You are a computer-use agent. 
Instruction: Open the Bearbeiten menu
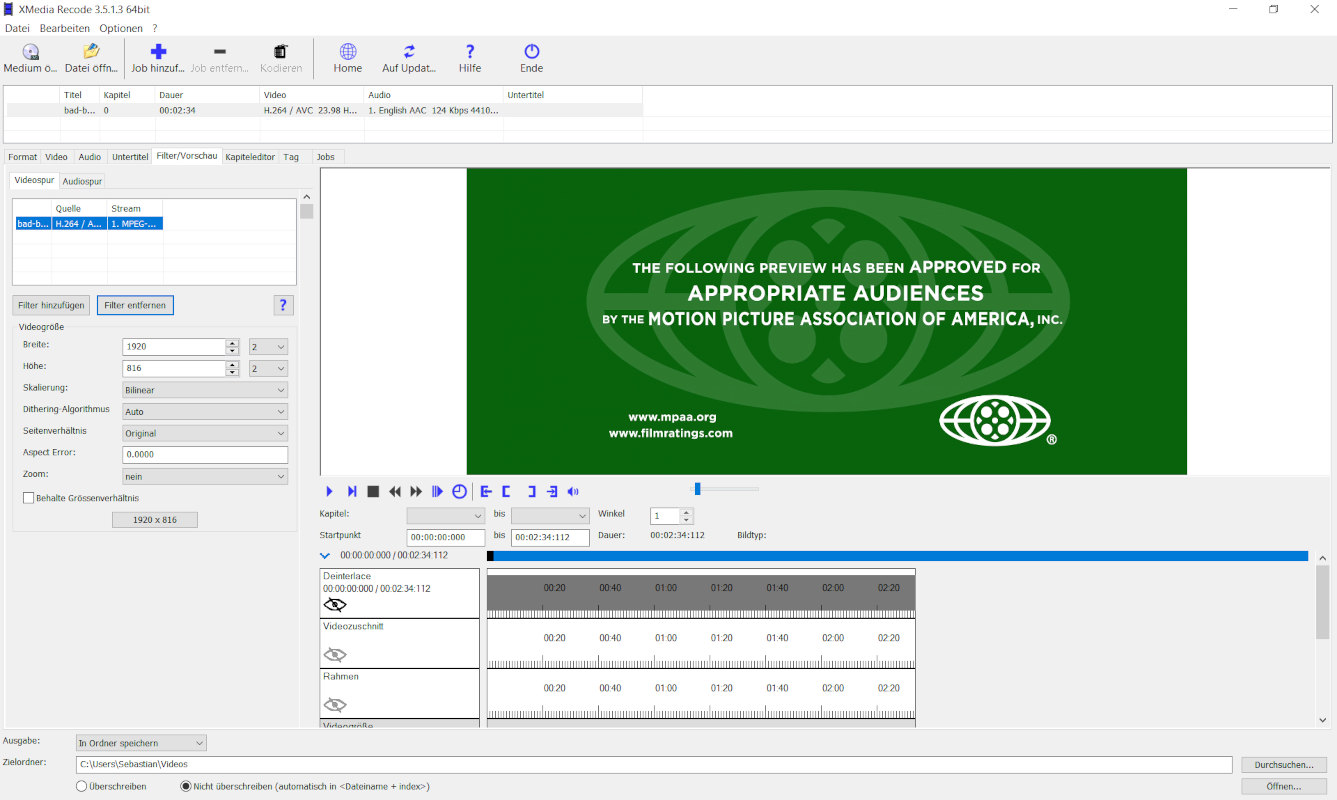pyautogui.click(x=65, y=28)
